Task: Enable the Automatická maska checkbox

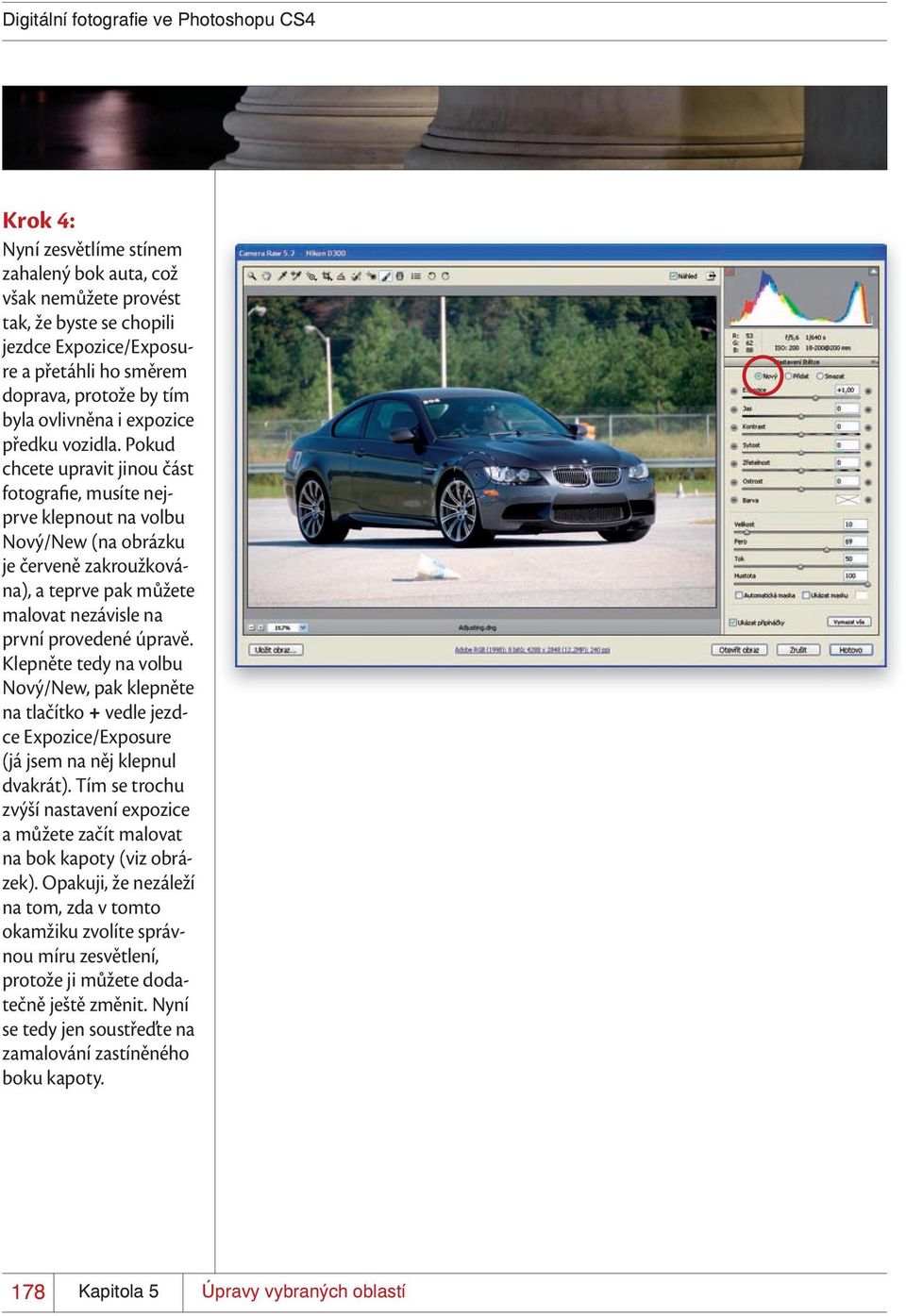Action: coord(739,595)
